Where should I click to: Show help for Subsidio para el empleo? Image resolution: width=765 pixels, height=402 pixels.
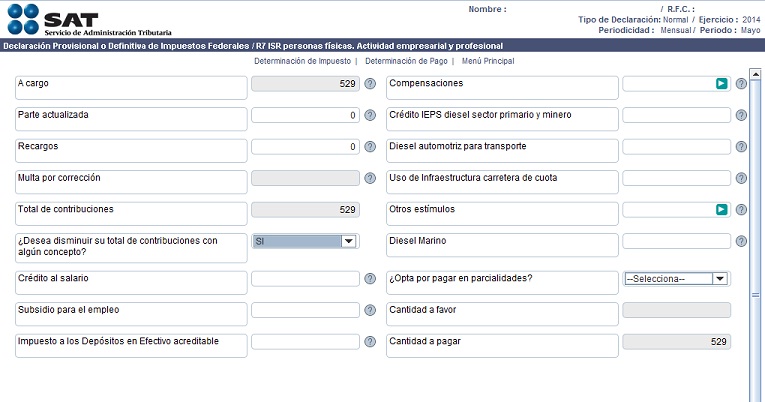[370, 310]
